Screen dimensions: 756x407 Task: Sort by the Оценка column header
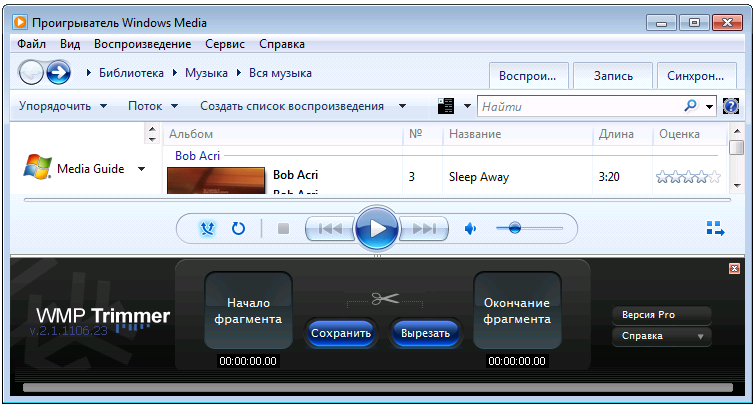point(690,134)
